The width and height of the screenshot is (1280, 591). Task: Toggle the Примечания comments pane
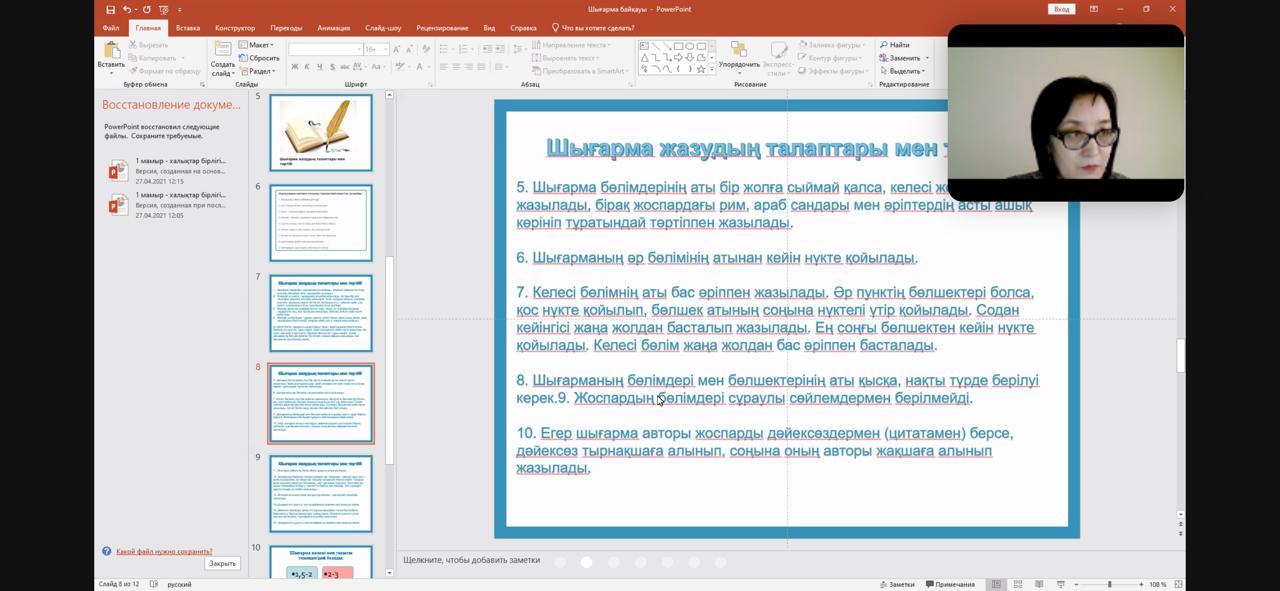point(950,584)
